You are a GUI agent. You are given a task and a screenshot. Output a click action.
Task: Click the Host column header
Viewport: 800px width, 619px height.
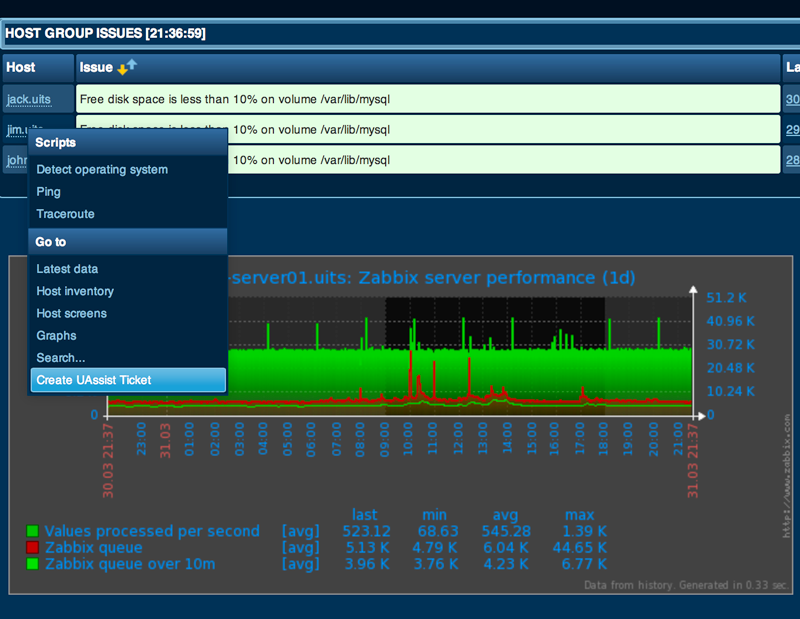38,68
